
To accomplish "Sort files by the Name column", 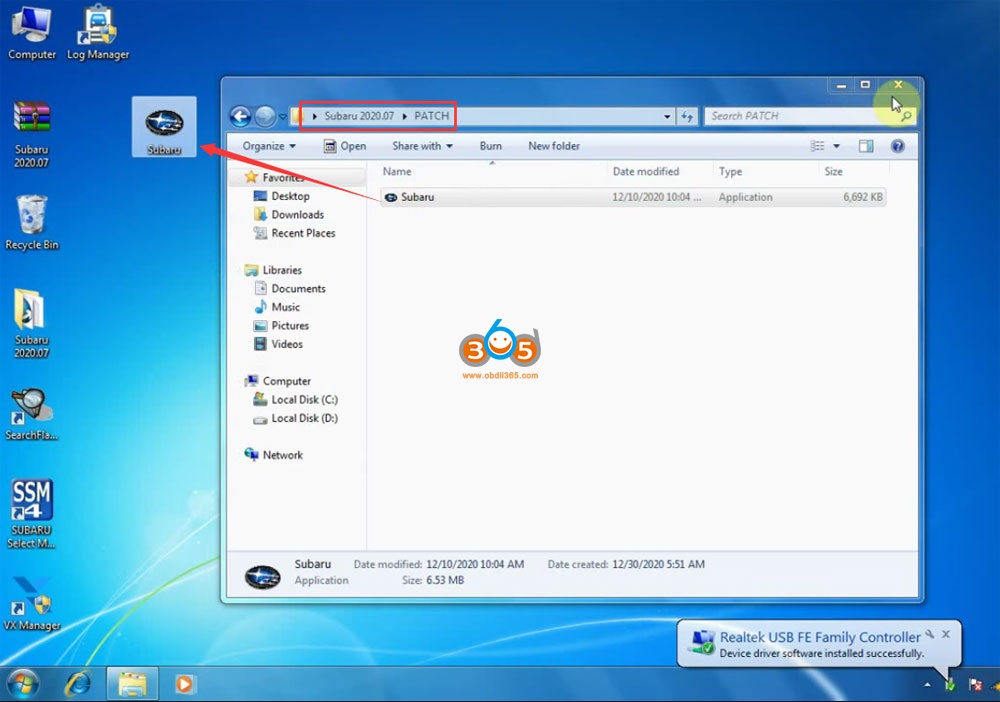I will 494,171.
